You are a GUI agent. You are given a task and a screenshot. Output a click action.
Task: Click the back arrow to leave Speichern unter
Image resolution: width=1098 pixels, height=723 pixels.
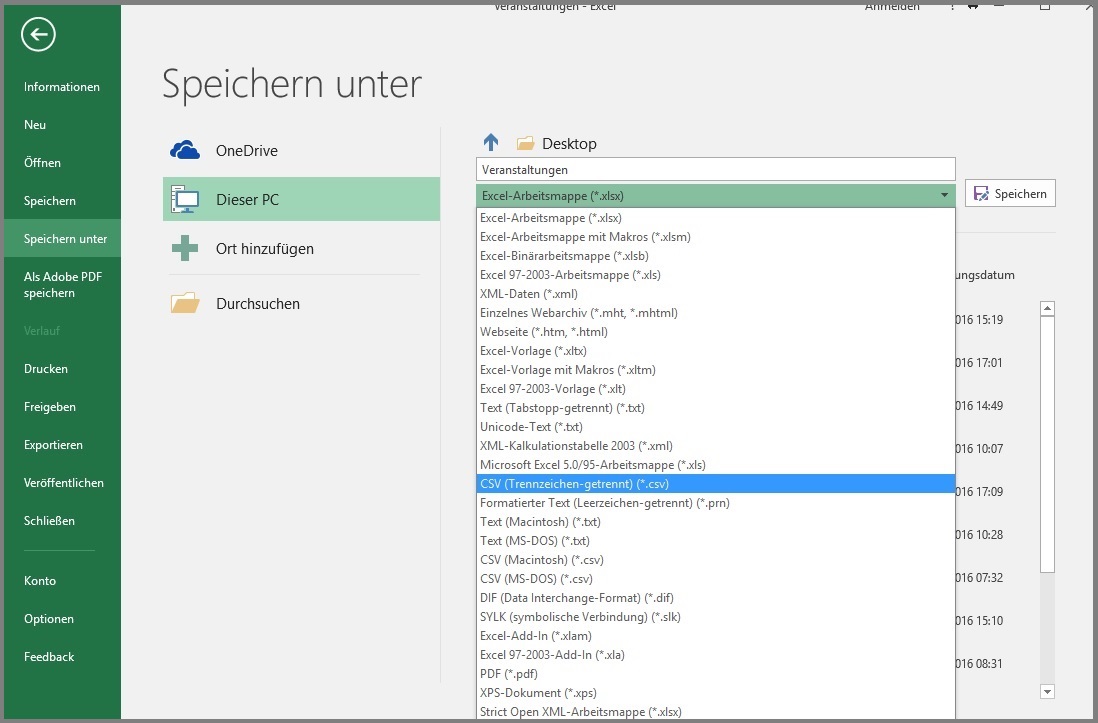pyautogui.click(x=37, y=34)
